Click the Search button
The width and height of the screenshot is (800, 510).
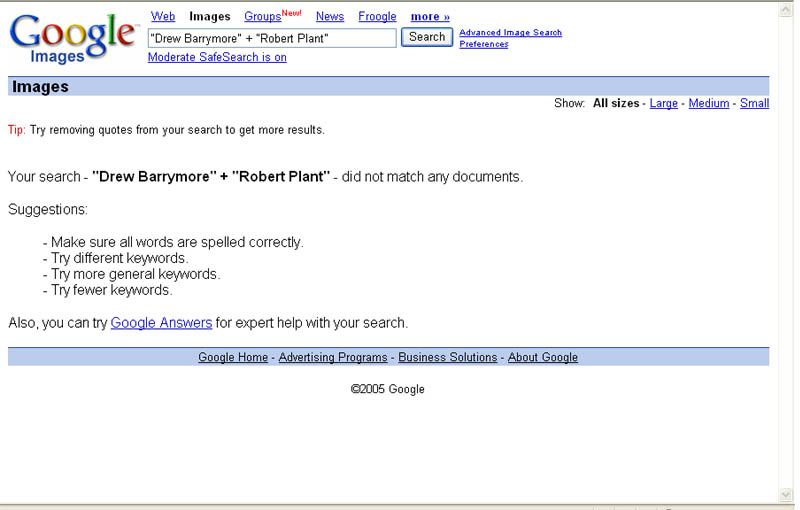tap(427, 37)
